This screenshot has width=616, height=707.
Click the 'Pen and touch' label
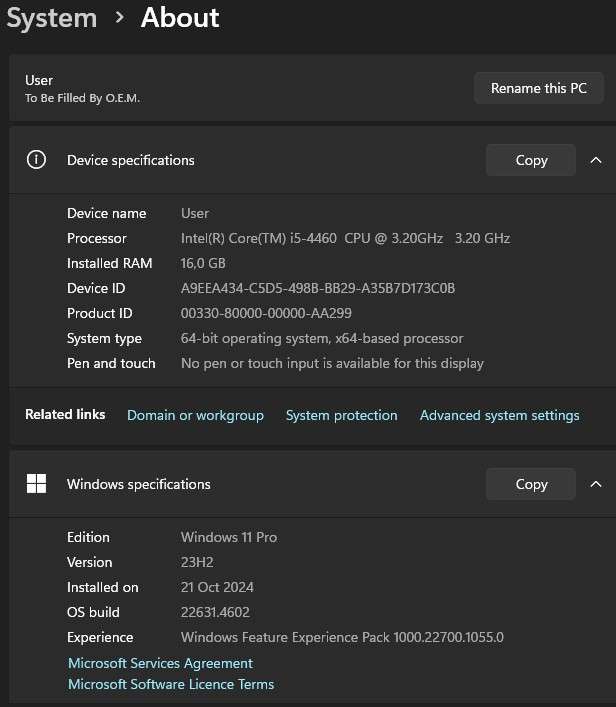pos(111,363)
